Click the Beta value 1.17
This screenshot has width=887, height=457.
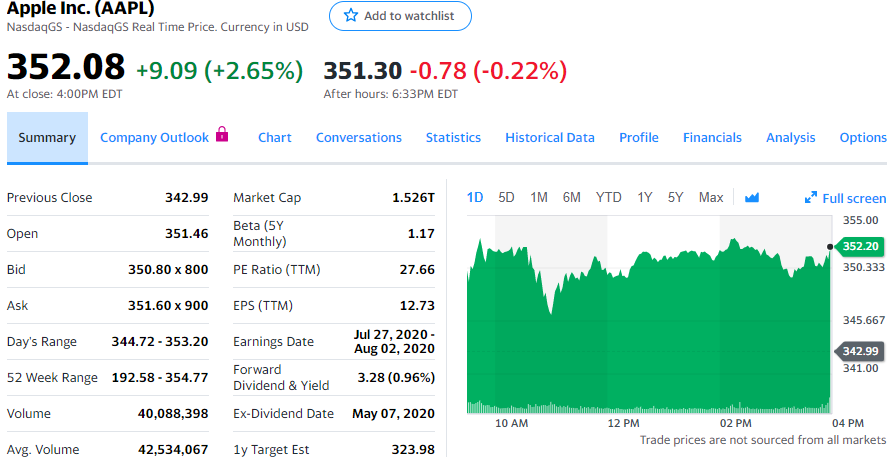coord(421,234)
